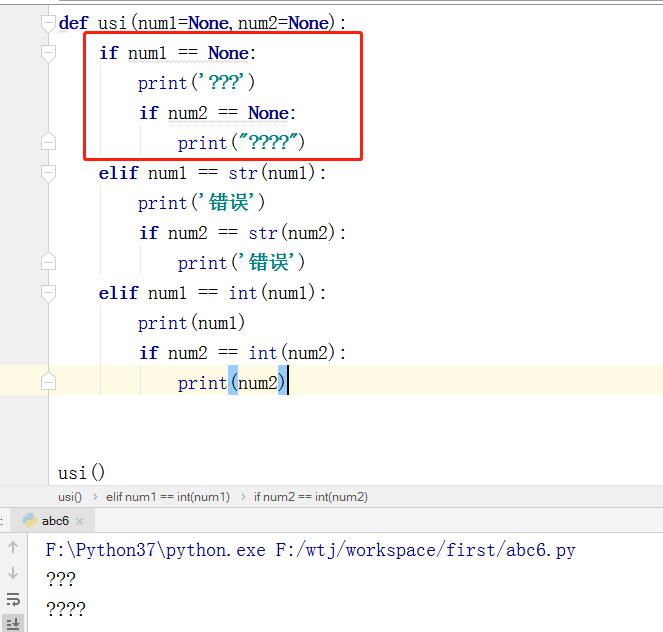Click fold end marker beside second print('错误')
This screenshot has height=632, width=663.
tap(48, 261)
